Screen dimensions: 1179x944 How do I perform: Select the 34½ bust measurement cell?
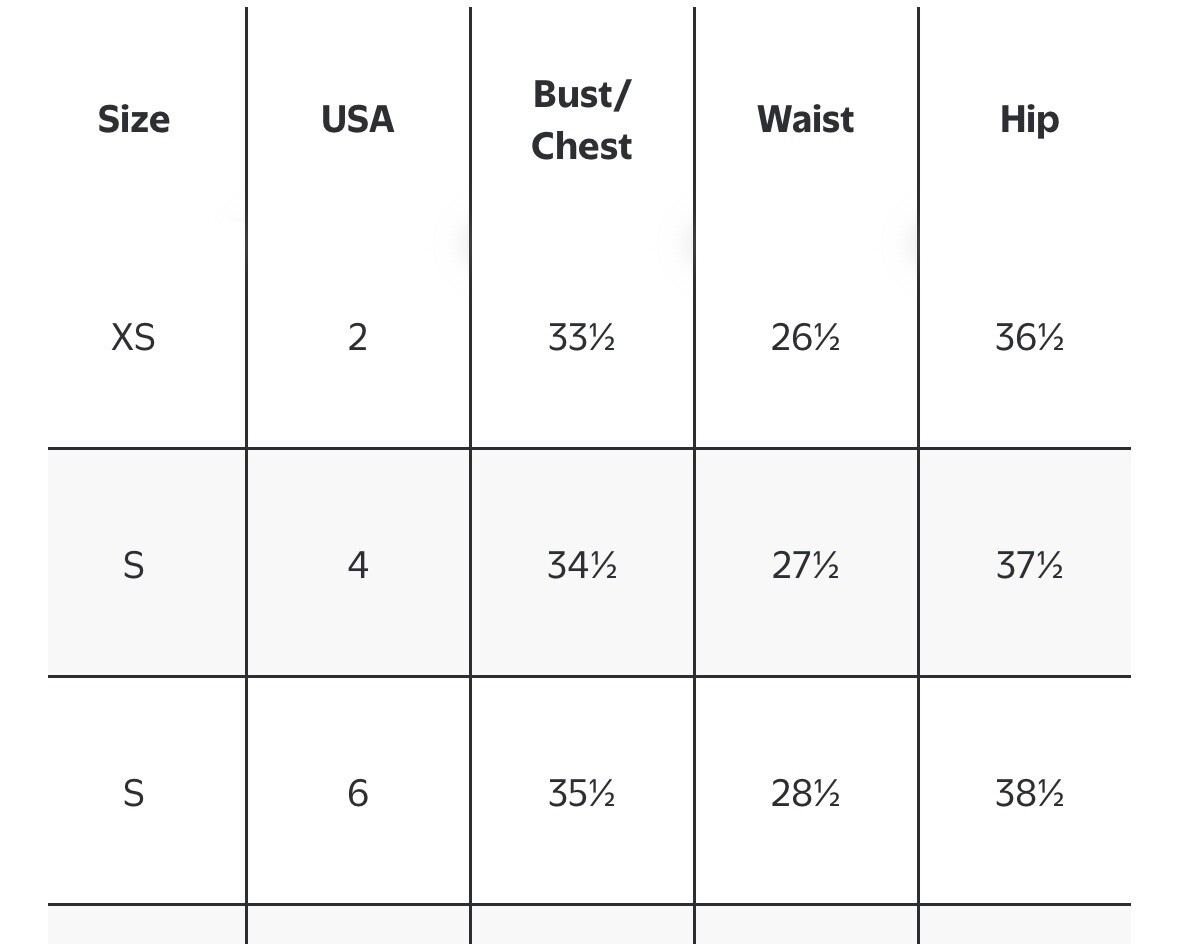pyautogui.click(x=582, y=565)
